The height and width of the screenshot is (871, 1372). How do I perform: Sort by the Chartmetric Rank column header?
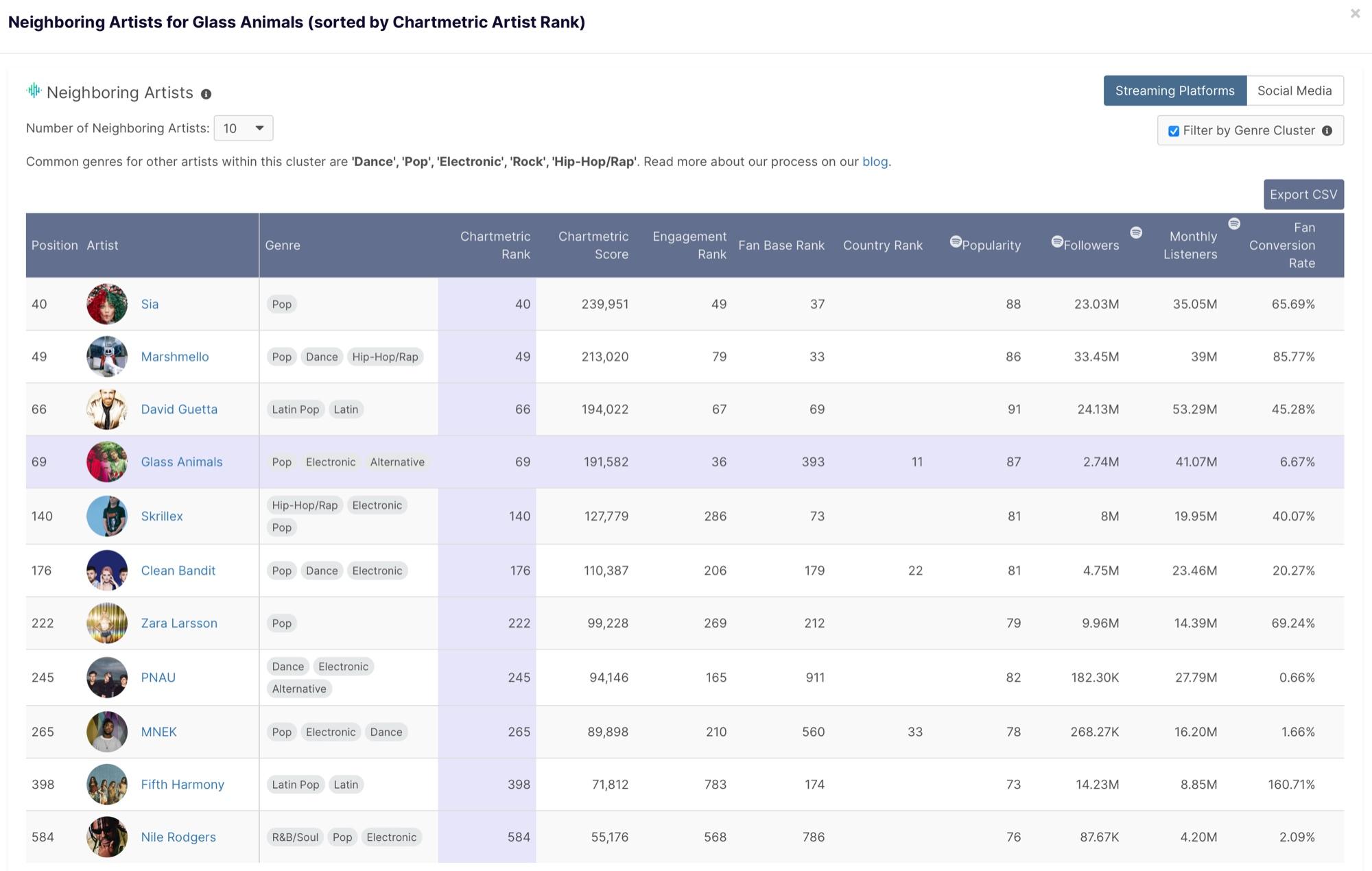495,246
